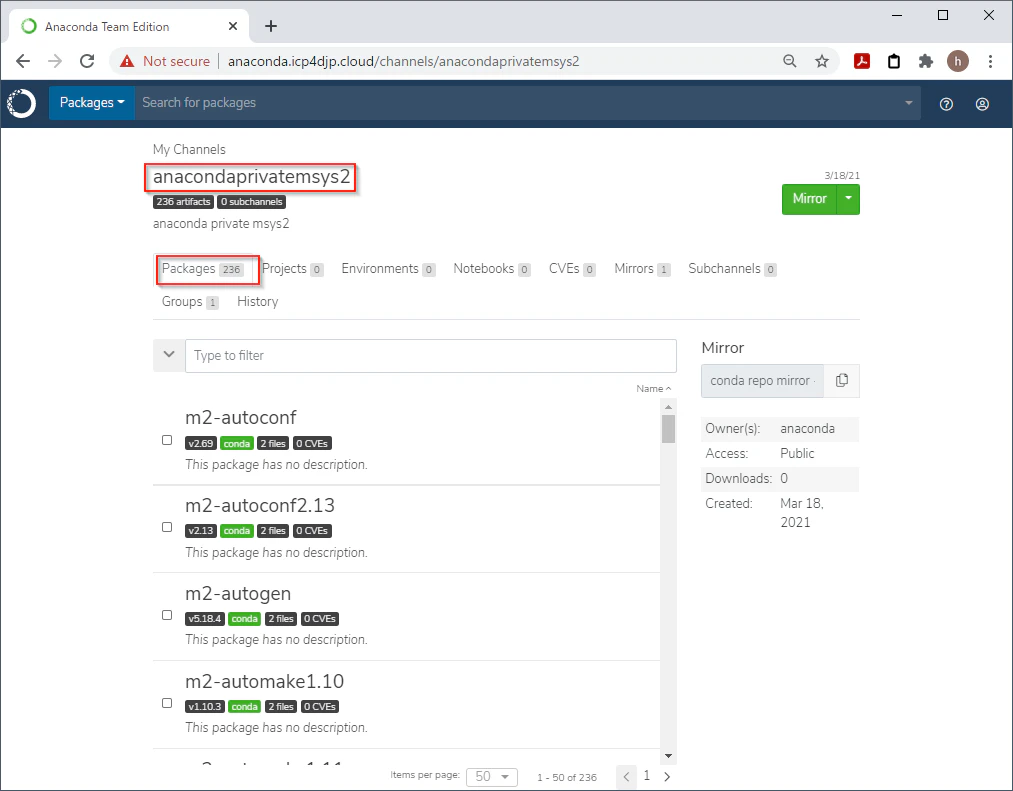The width and height of the screenshot is (1013, 791).
Task: Click the scrollbar up arrow
Action: (x=669, y=406)
